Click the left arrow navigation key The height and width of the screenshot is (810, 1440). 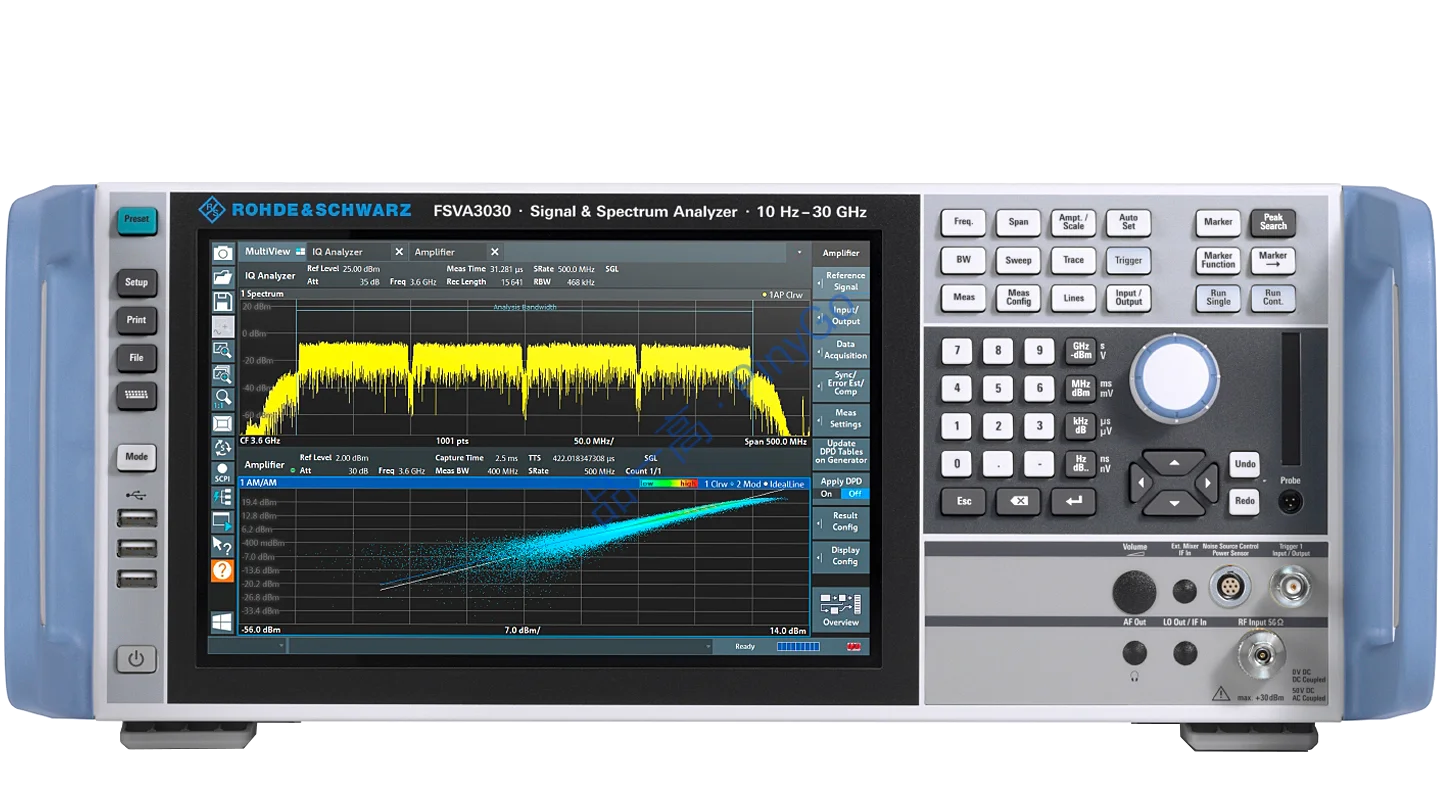click(1141, 483)
